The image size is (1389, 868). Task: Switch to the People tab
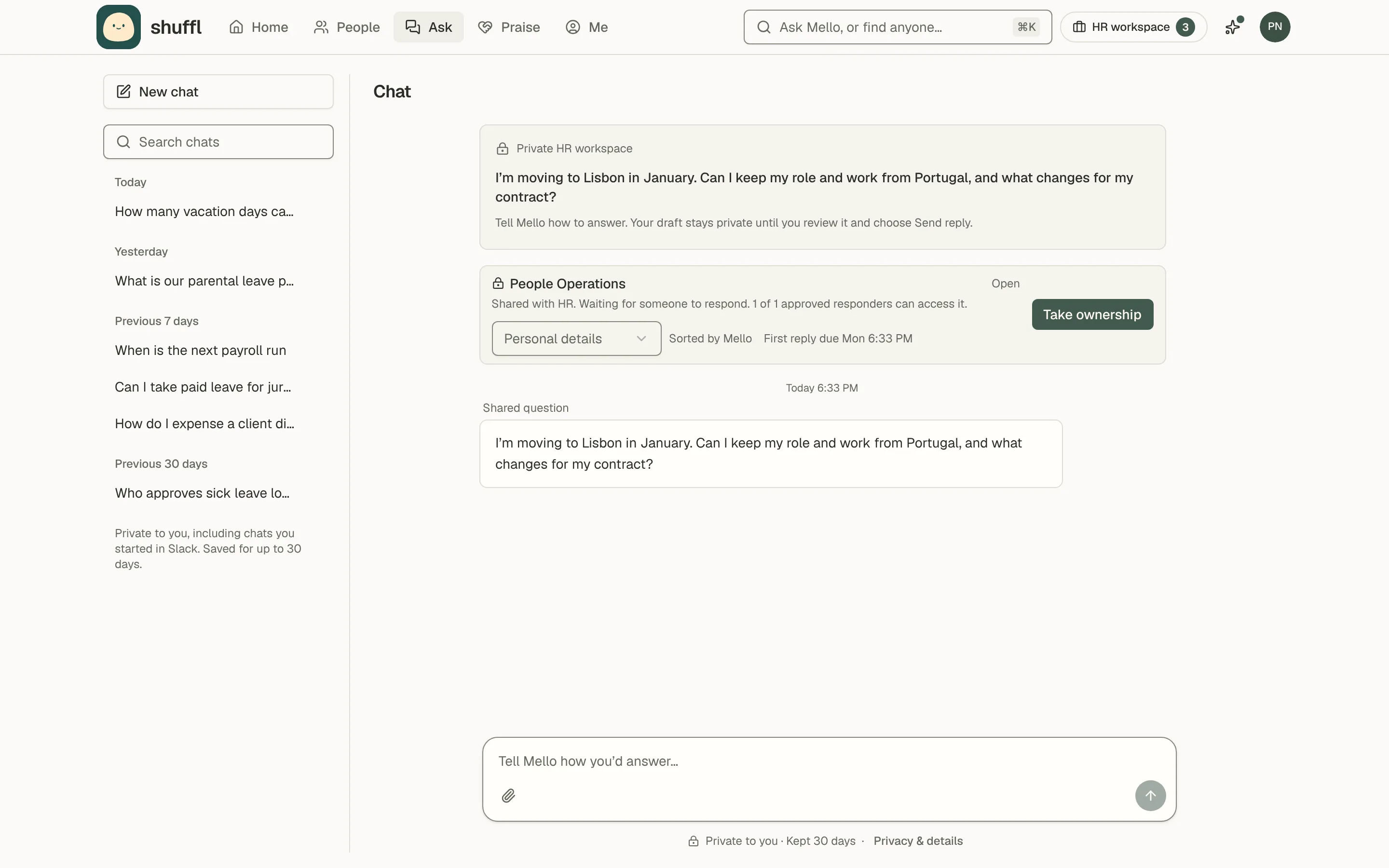coord(347,27)
